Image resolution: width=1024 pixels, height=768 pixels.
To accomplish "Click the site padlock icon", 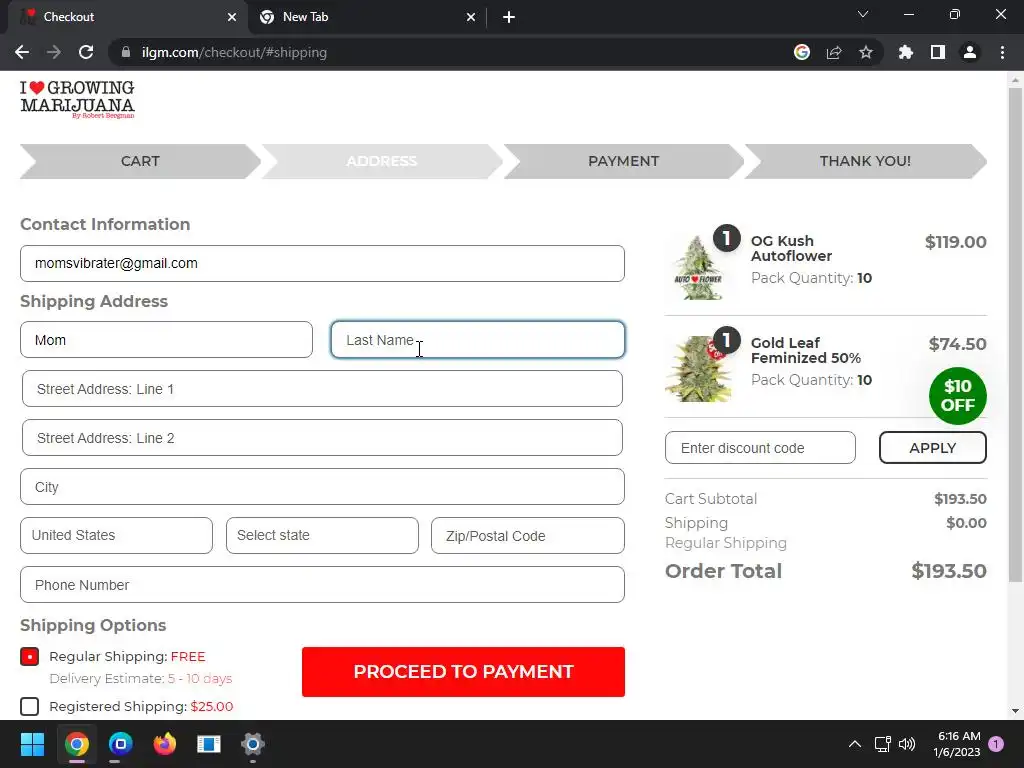I will click(125, 52).
